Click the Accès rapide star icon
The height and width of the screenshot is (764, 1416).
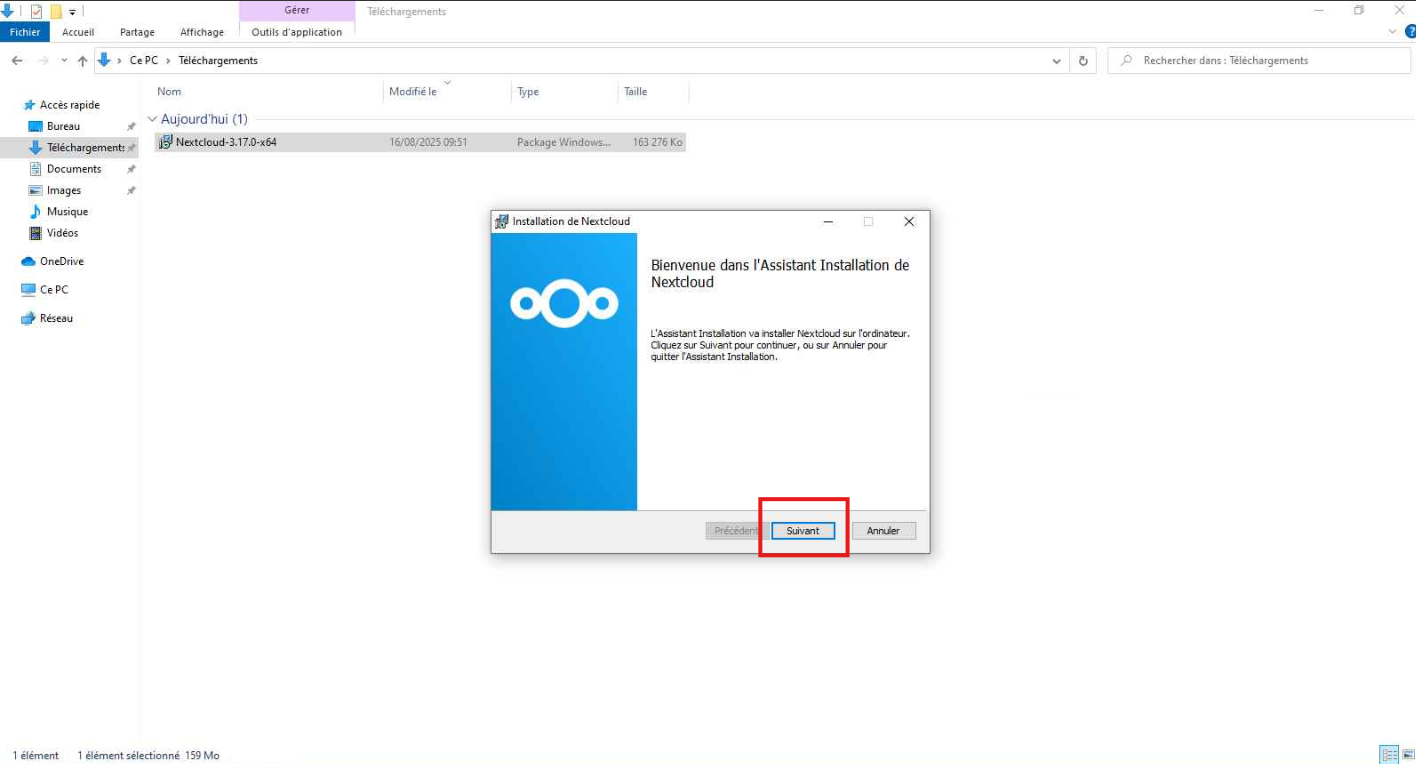30,105
